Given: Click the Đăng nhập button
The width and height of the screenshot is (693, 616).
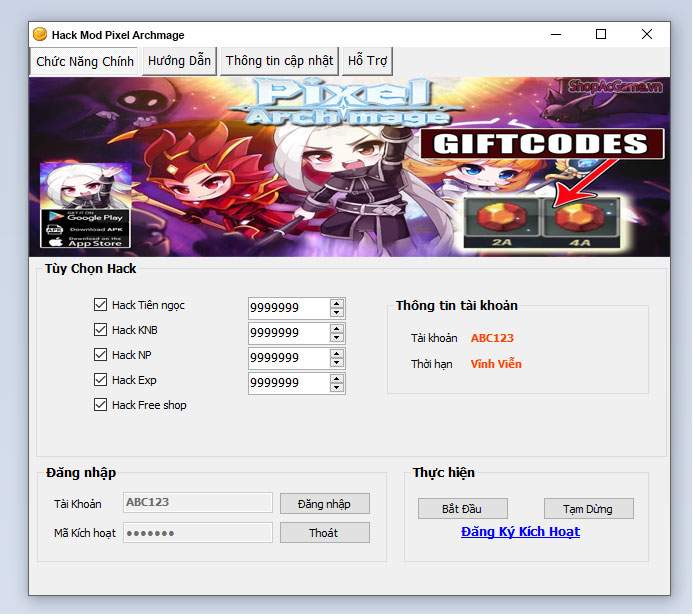Looking at the screenshot, I should (324, 504).
